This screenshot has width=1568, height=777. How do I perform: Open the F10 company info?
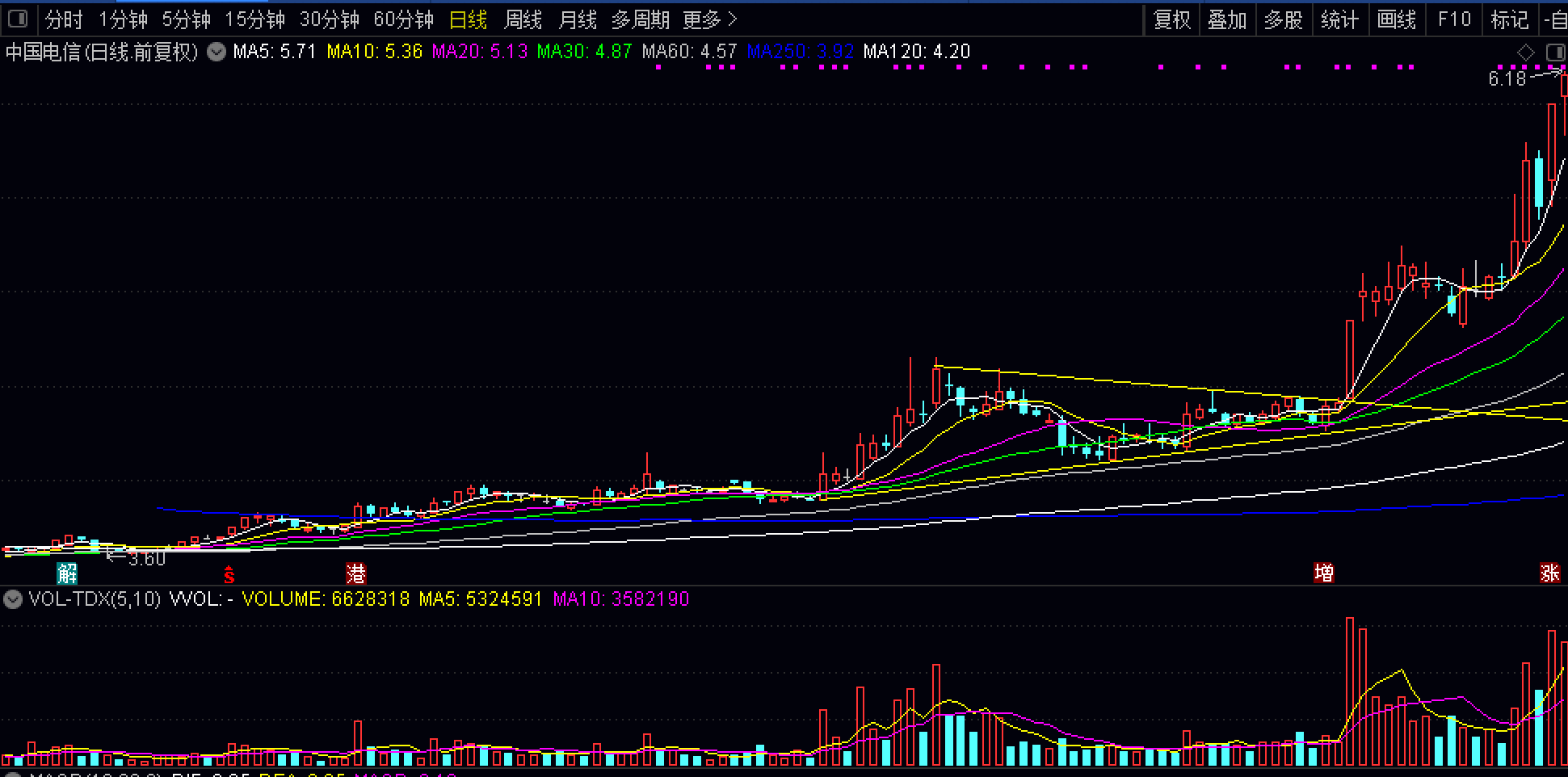coord(1454,19)
